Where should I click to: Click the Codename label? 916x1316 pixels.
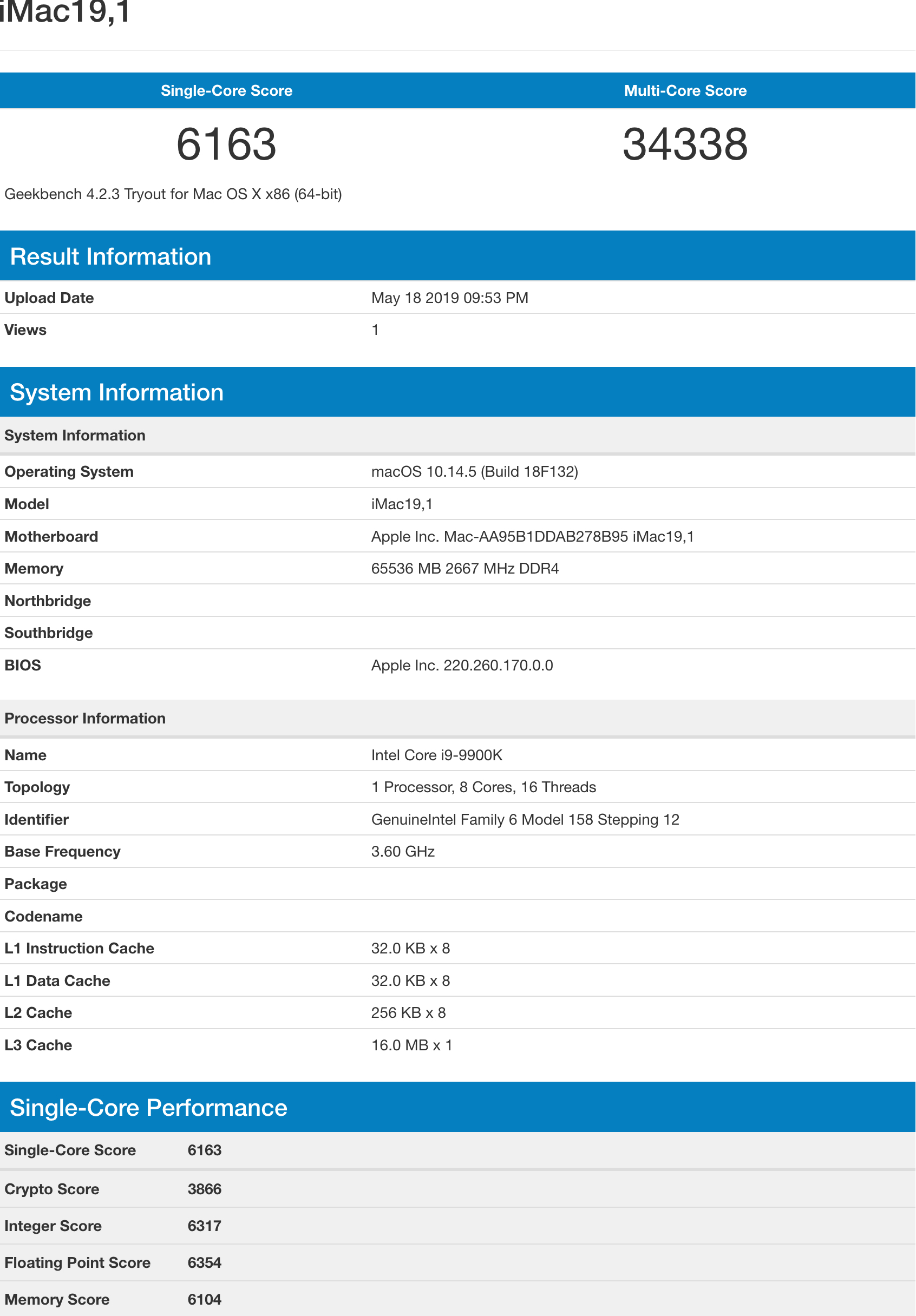coord(44,917)
